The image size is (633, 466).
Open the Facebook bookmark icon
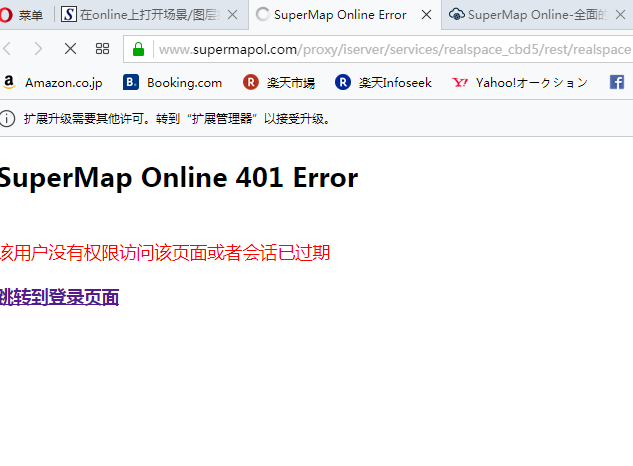tap(616, 82)
